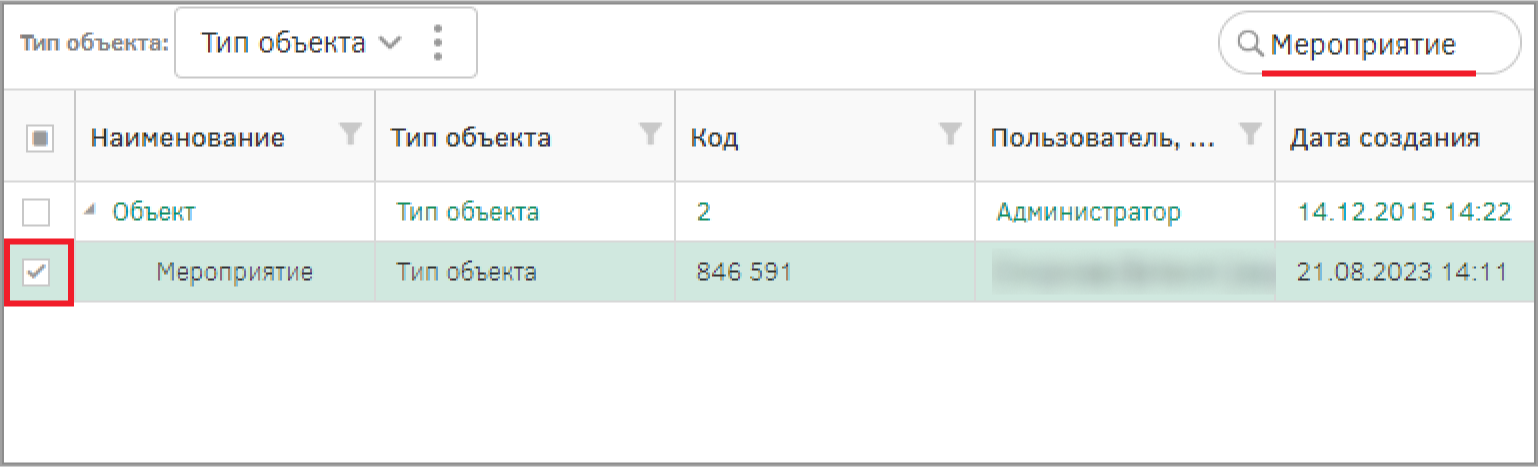Open the filter on the Пользователь column
Viewport: 1538px width, 467px height.
point(1250,133)
